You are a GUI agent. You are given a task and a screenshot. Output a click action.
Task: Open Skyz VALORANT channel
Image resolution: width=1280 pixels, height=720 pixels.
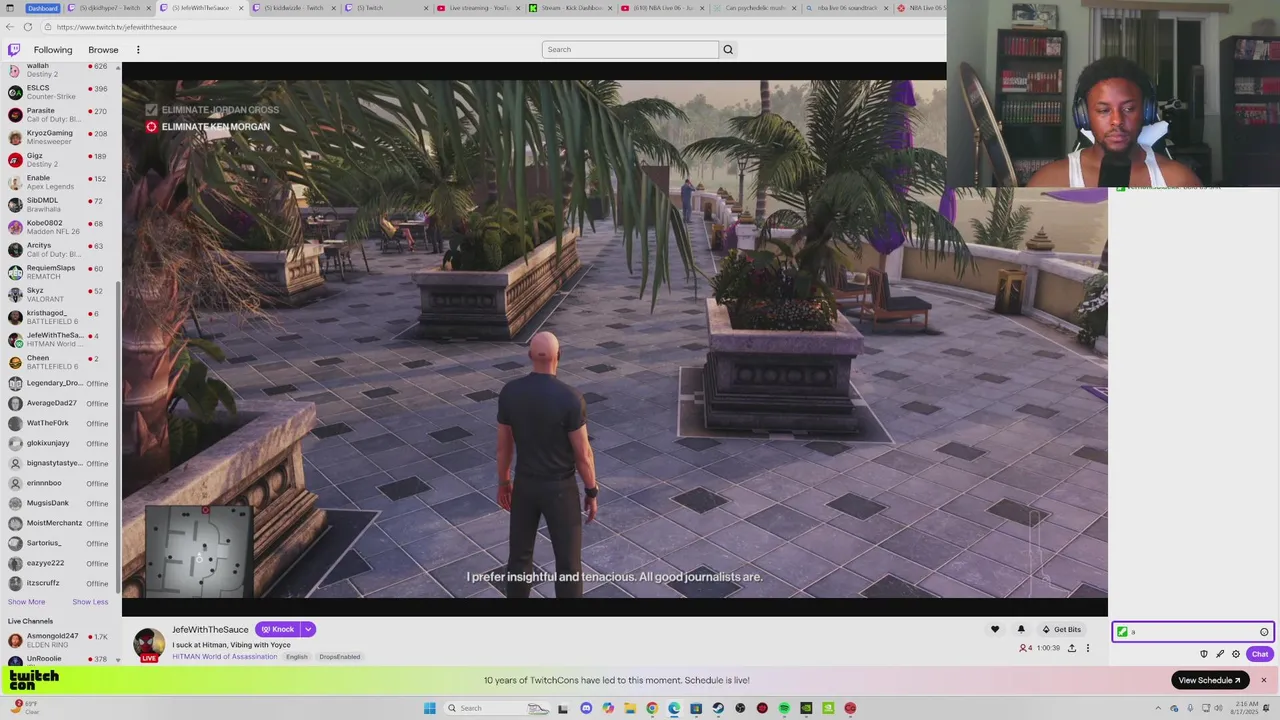(x=60, y=295)
